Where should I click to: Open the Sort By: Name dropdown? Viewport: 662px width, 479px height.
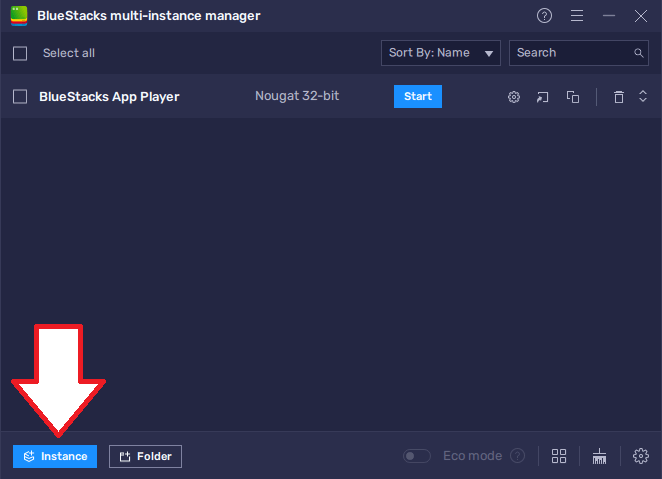(440, 53)
